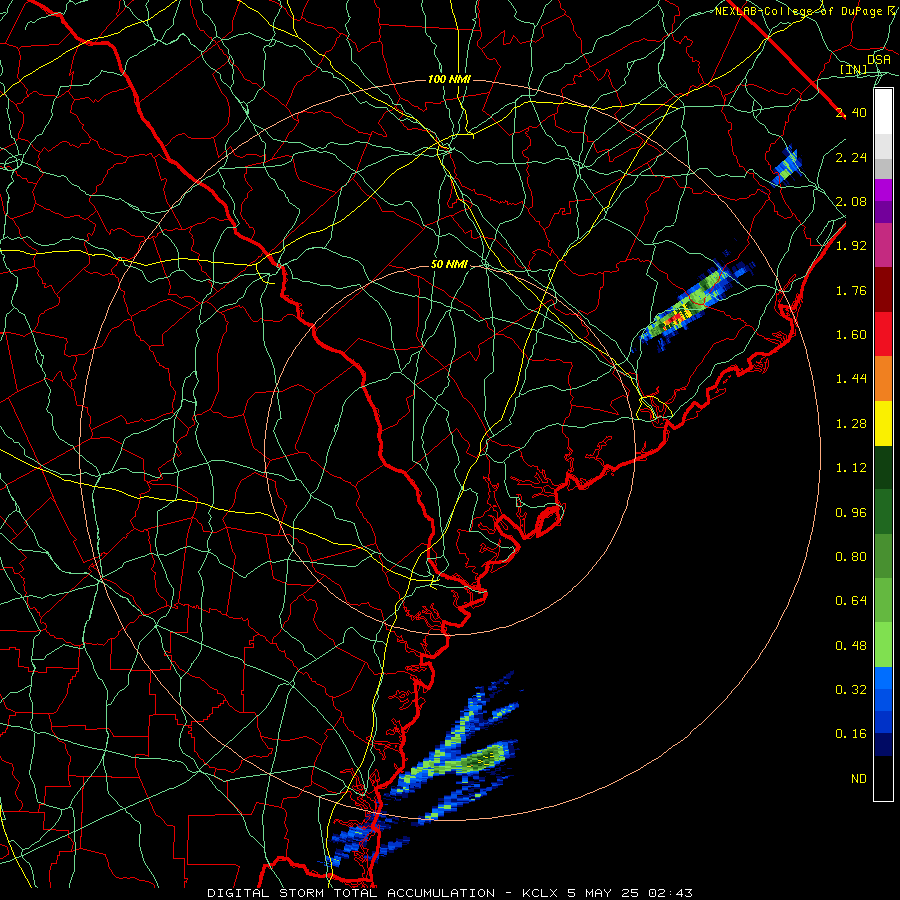Click the 100 NMI range ring label

tap(449, 79)
